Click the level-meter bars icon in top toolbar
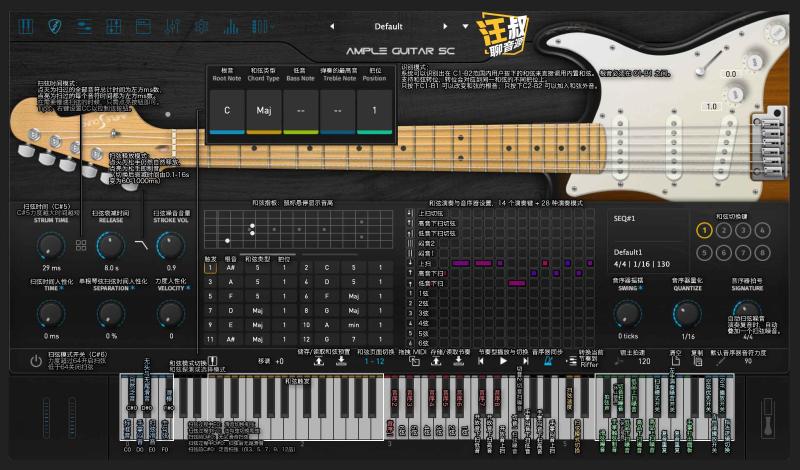 [x=261, y=27]
